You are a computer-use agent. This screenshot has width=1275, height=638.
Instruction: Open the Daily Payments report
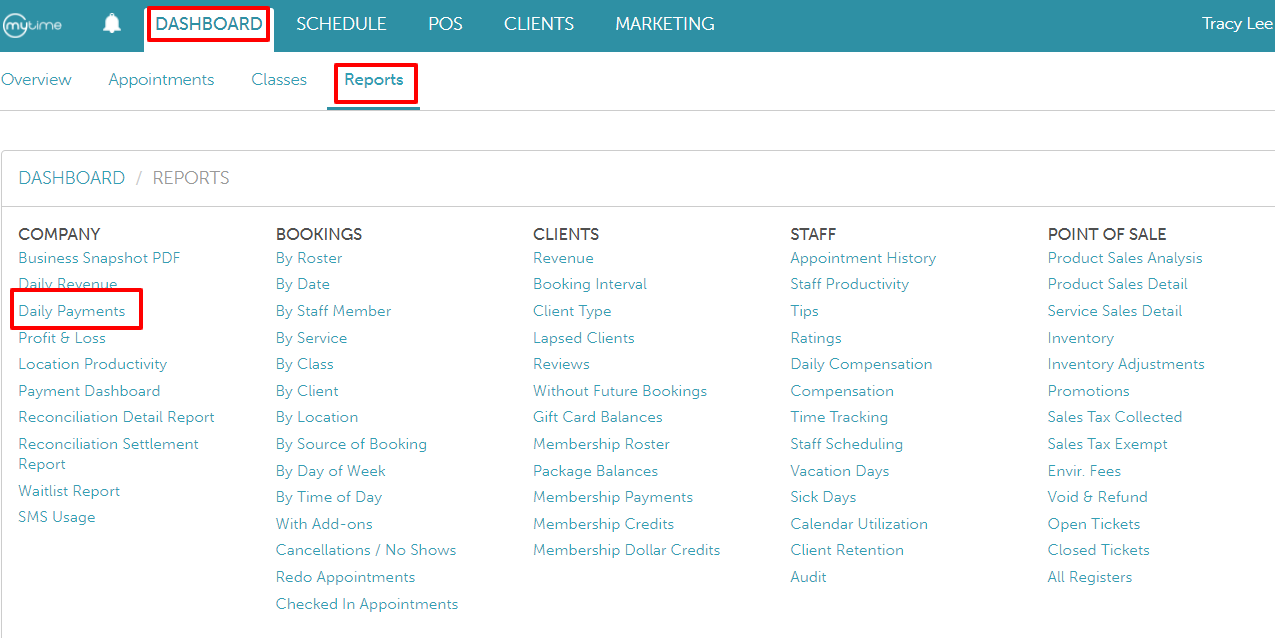[72, 311]
